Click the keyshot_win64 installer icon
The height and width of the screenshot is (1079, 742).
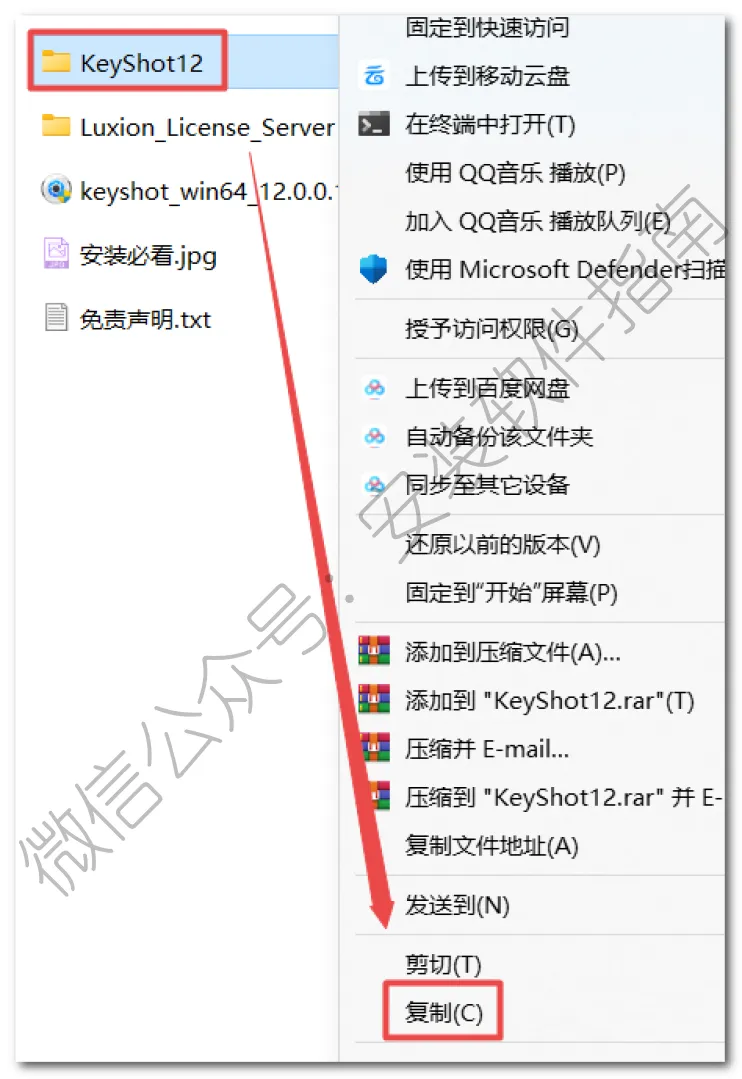pos(56,189)
